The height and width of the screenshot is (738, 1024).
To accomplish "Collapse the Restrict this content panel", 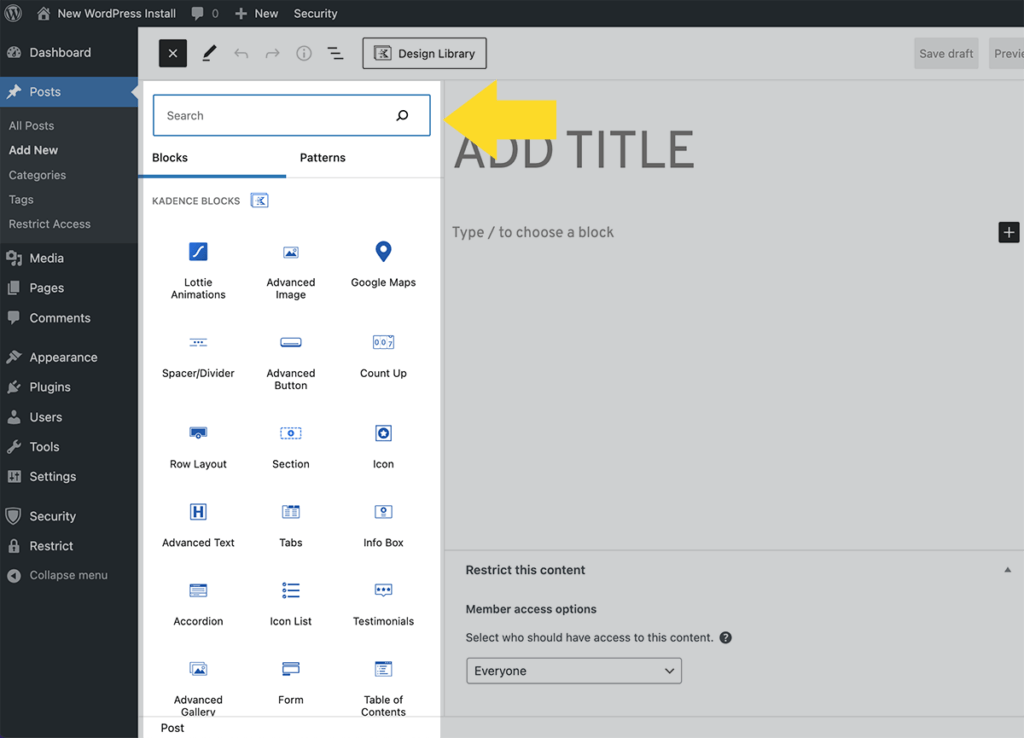I will pos(1008,570).
